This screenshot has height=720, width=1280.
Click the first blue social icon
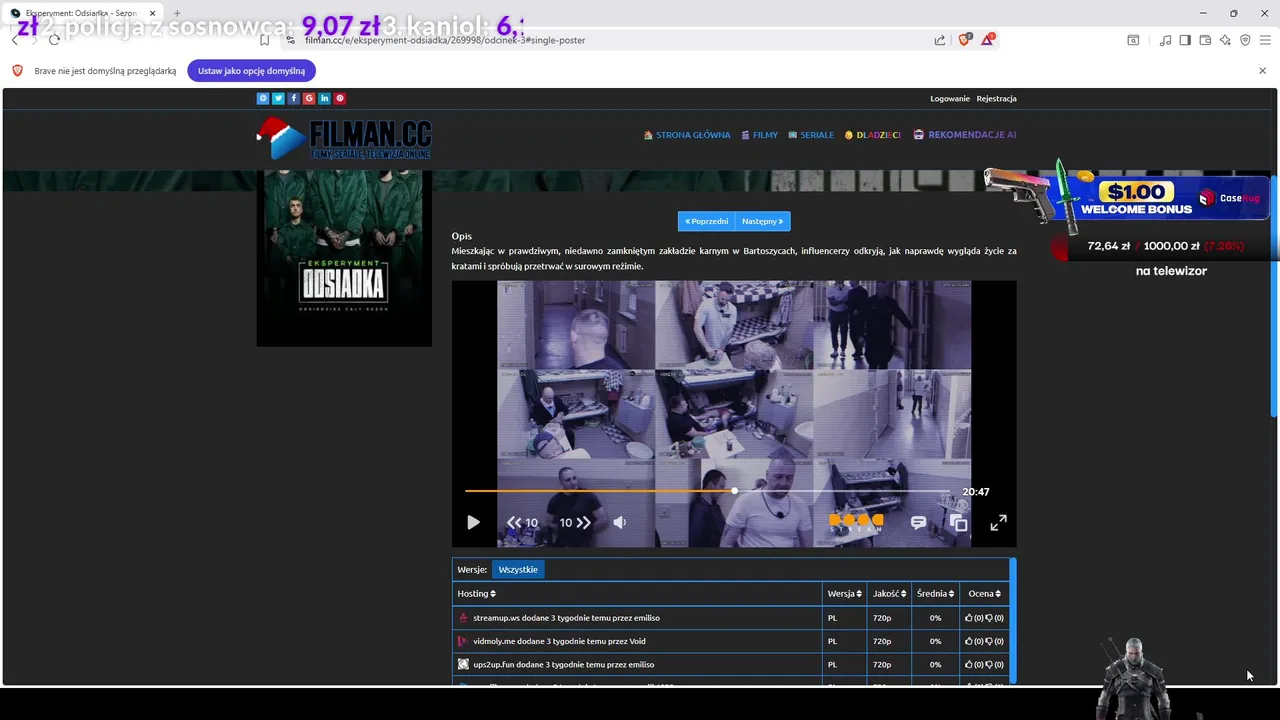[x=263, y=98]
